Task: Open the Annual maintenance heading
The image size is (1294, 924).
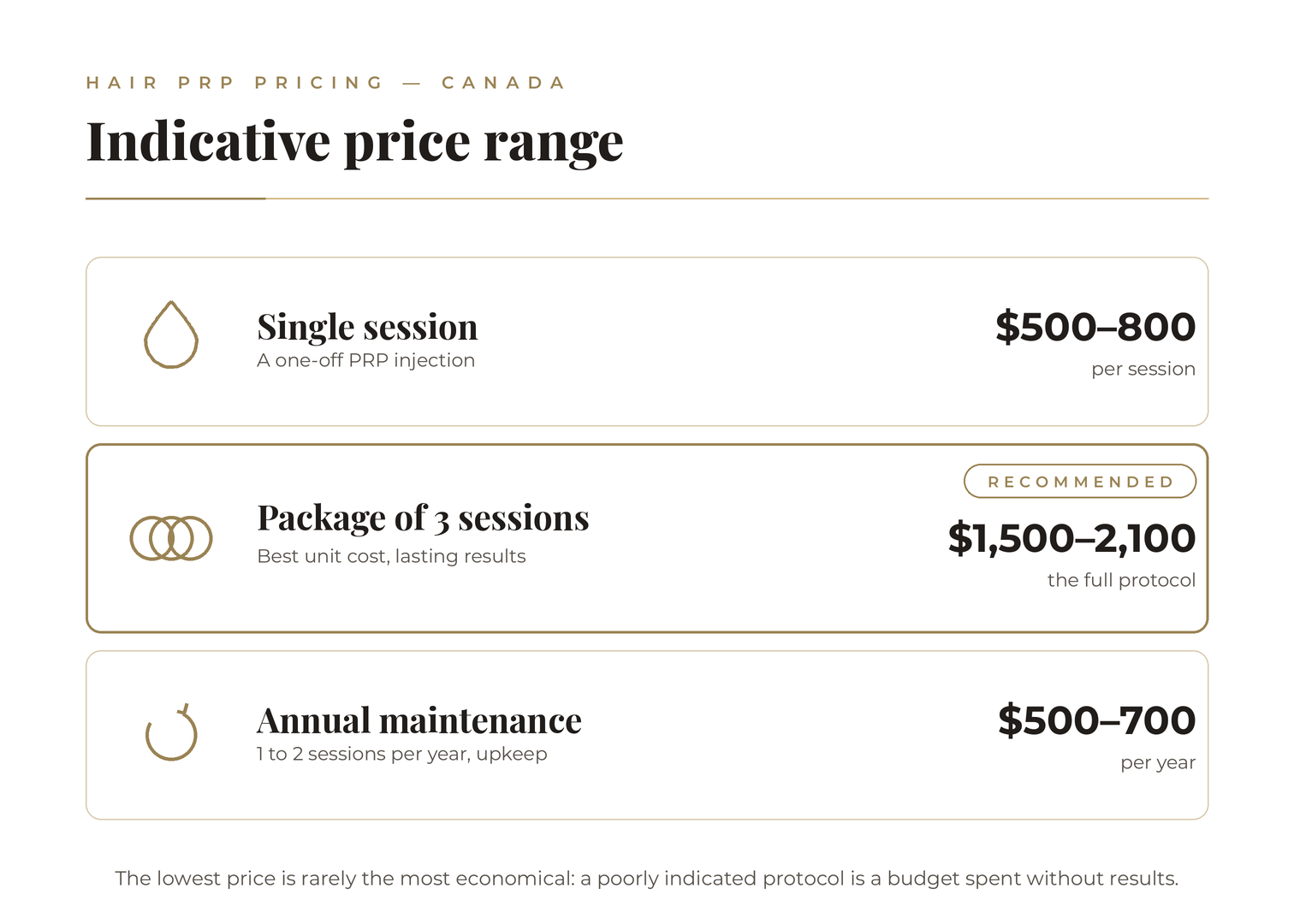Action: point(418,720)
